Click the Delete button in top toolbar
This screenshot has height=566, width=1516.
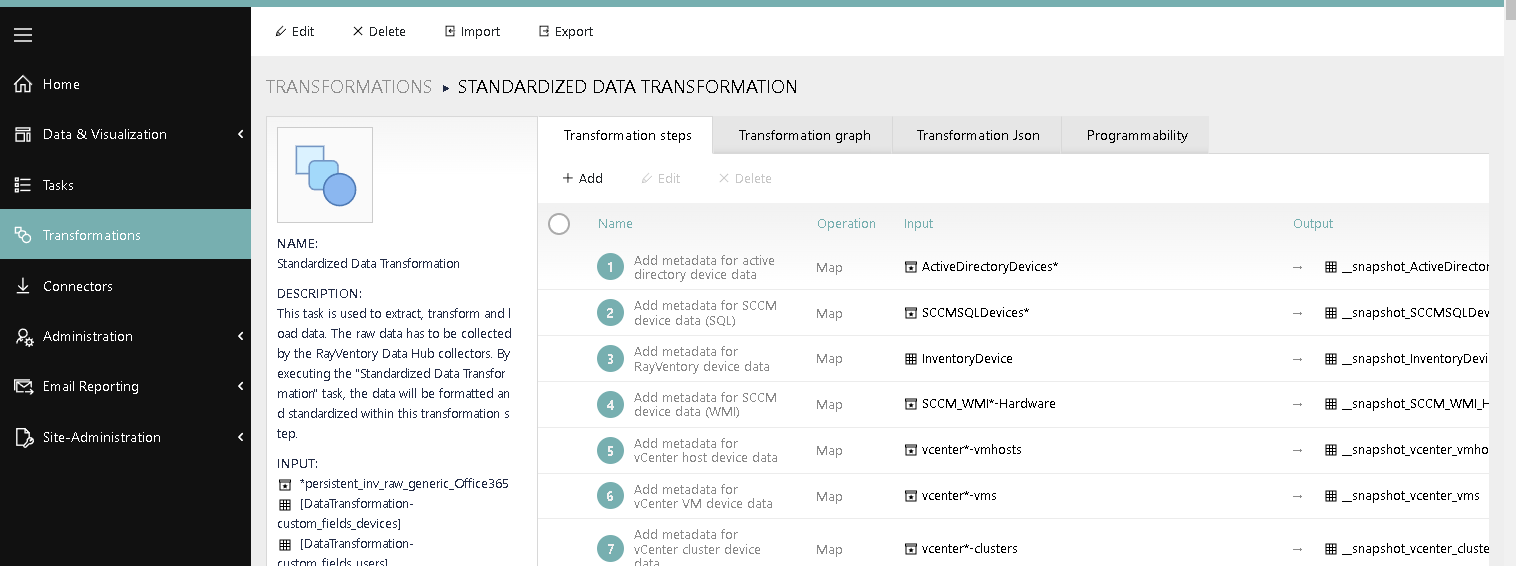[x=378, y=31]
